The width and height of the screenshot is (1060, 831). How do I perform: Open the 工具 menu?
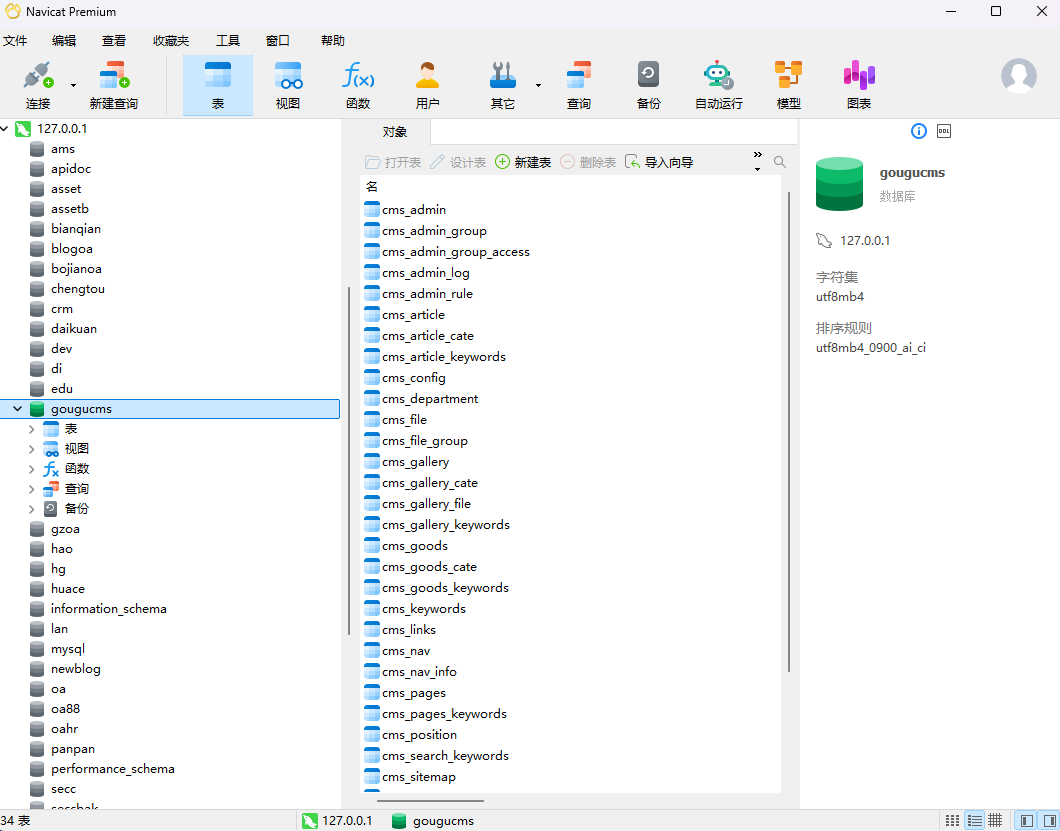pyautogui.click(x=228, y=41)
